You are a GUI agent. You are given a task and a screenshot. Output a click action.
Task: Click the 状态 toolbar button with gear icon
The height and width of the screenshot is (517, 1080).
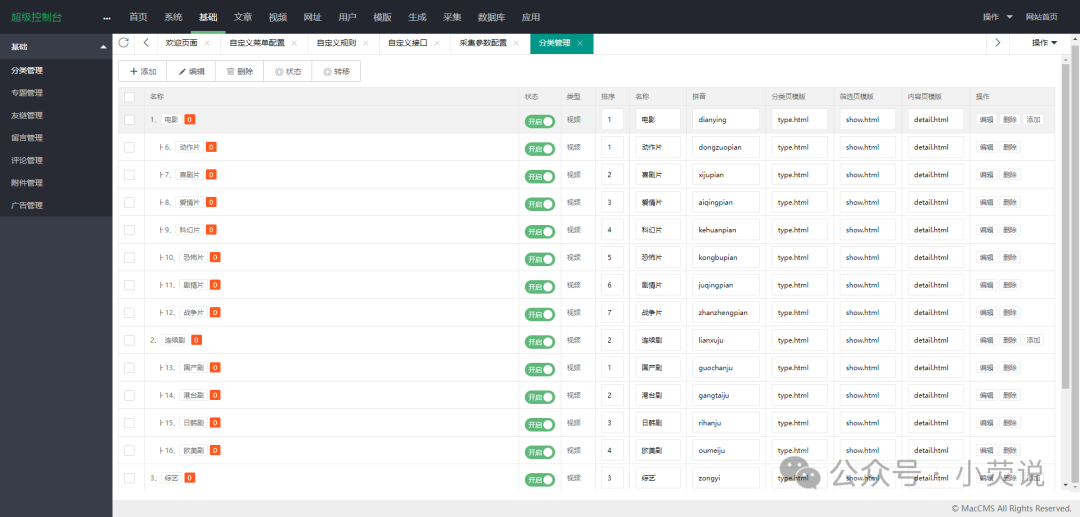click(x=288, y=72)
